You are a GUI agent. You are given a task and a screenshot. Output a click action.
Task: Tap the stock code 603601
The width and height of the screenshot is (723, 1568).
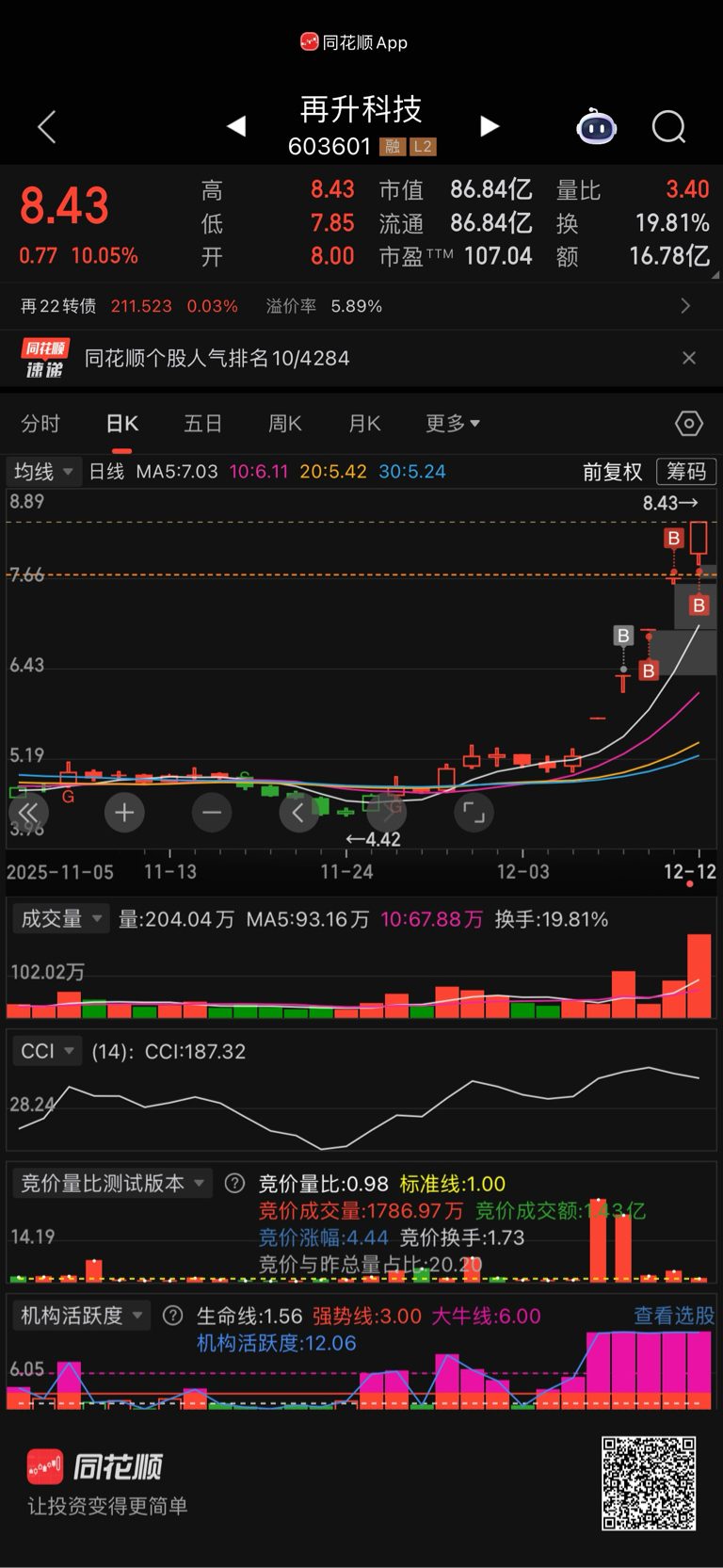tap(329, 147)
